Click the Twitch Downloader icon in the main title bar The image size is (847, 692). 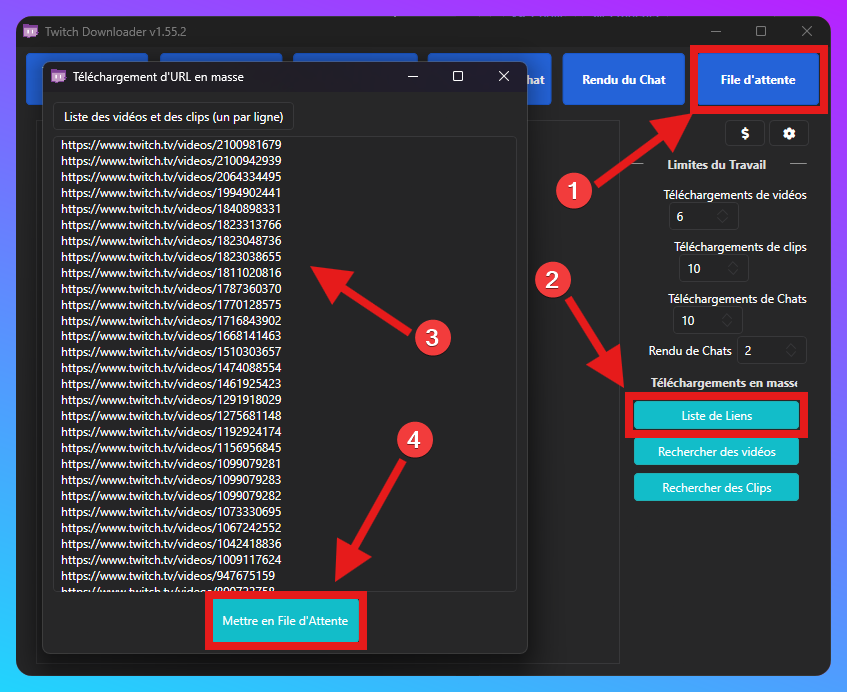coord(30,31)
